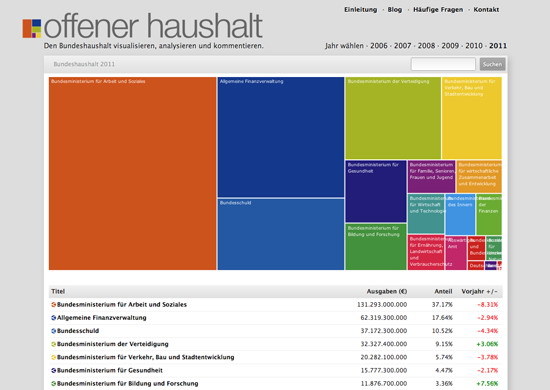
Task: Focus the search input field
Action: [x=443, y=64]
